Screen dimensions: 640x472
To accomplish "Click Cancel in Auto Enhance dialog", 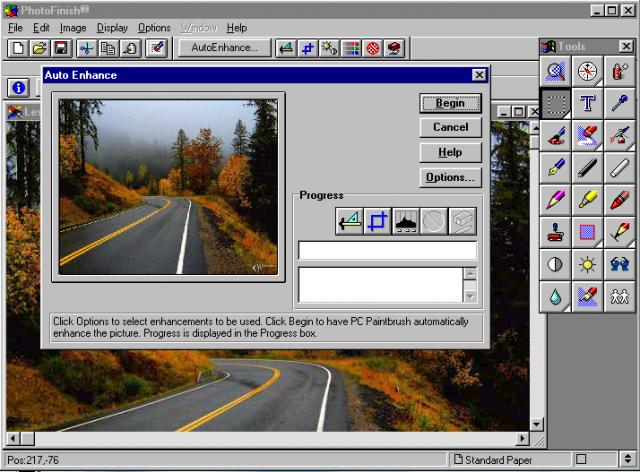I will pos(450,127).
